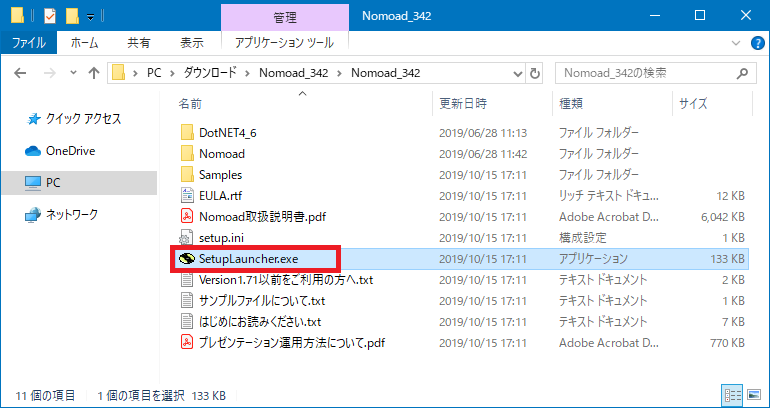Switch to details view layout icon
This screenshot has height=408, width=770.
click(732, 395)
